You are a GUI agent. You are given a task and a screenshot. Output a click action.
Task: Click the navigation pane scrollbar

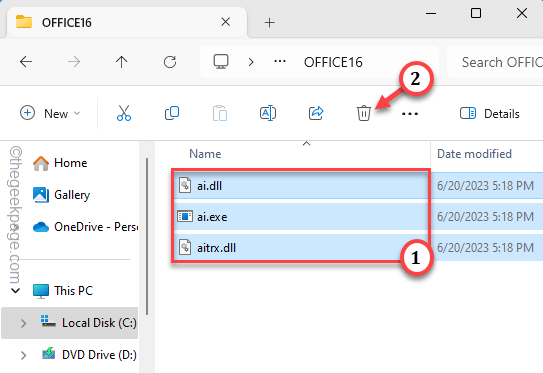(x=147, y=237)
